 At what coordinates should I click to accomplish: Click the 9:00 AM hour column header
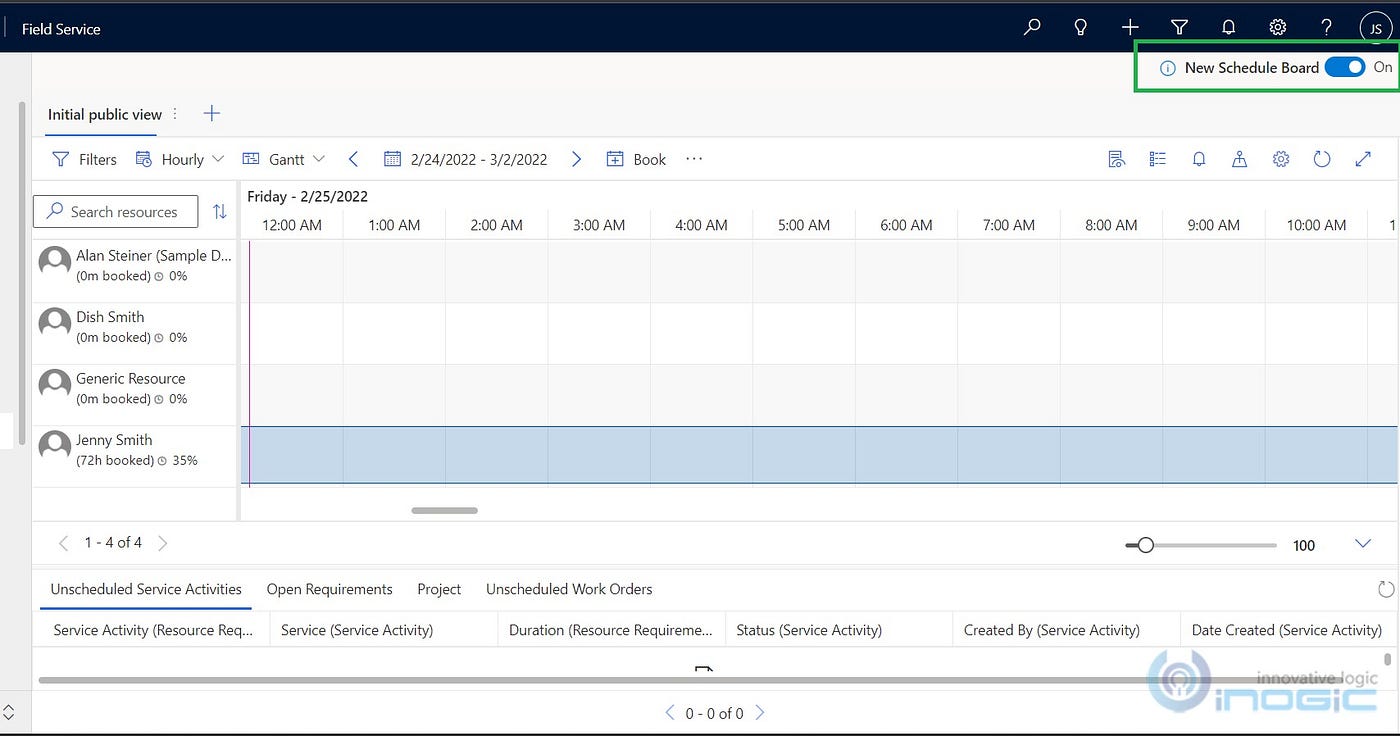1213,225
